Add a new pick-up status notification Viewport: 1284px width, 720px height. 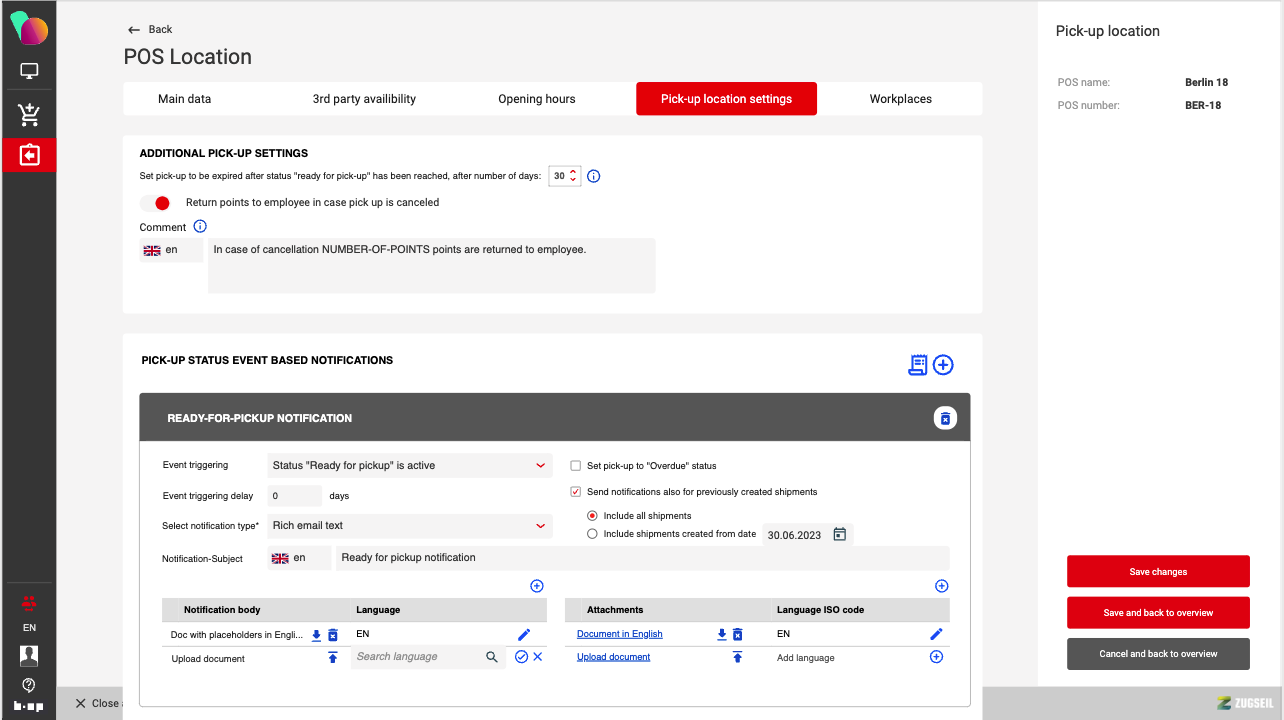(943, 365)
